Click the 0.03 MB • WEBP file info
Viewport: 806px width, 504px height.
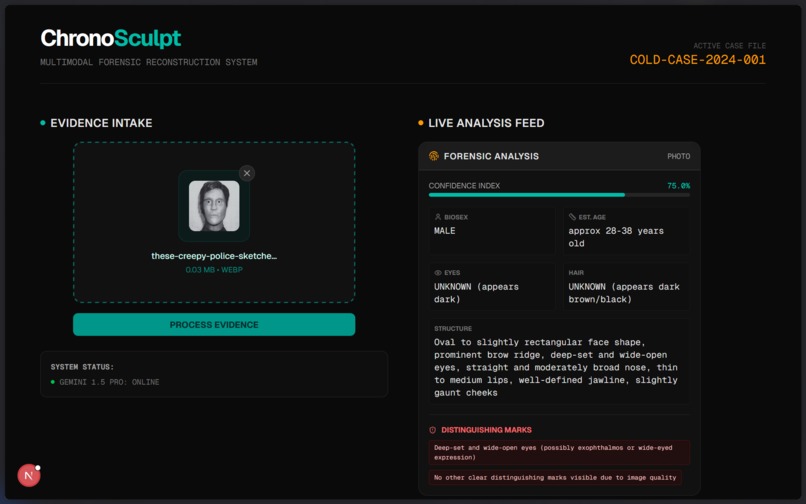pyautogui.click(x=214, y=269)
